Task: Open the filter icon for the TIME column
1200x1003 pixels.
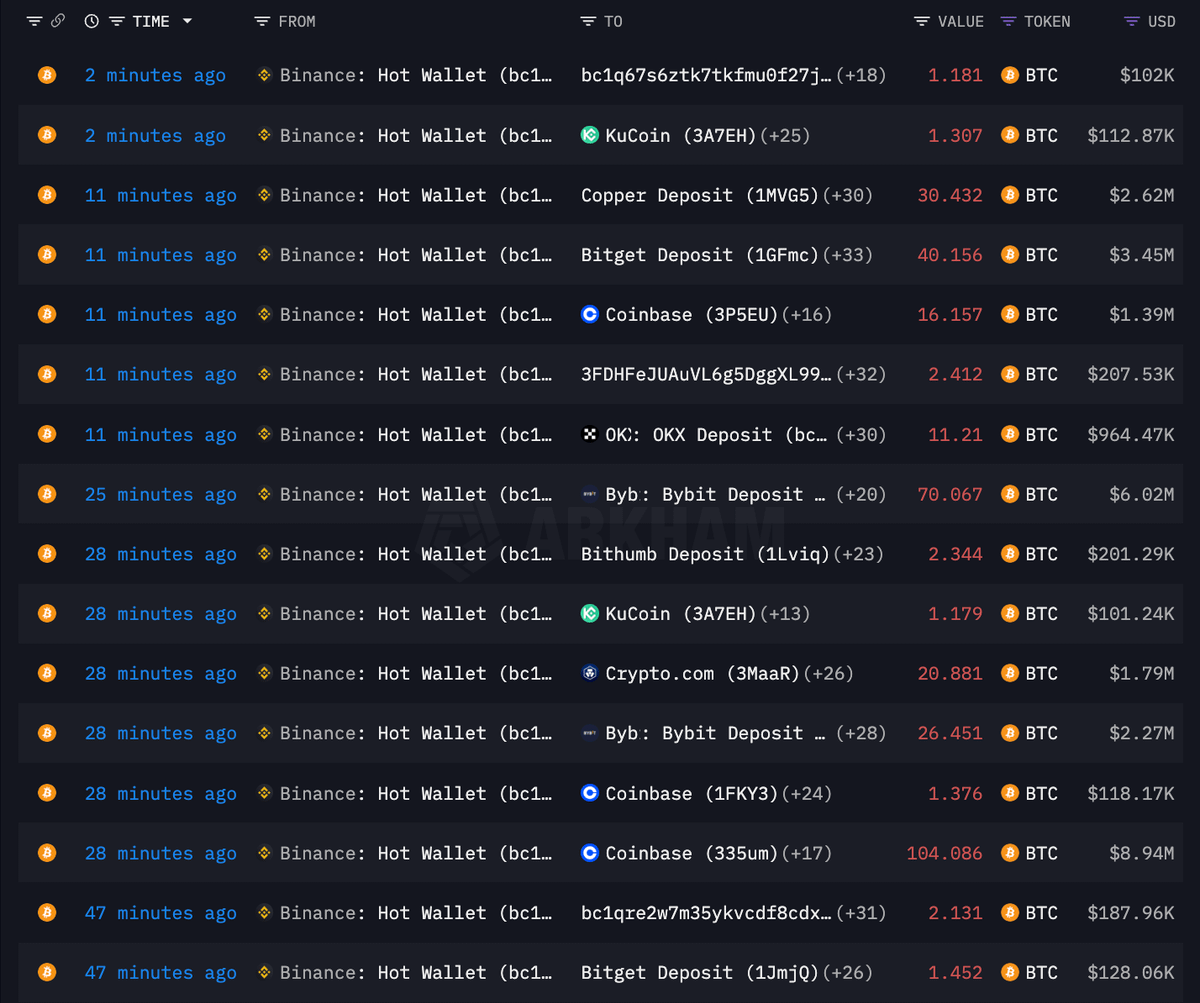Action: pos(117,21)
